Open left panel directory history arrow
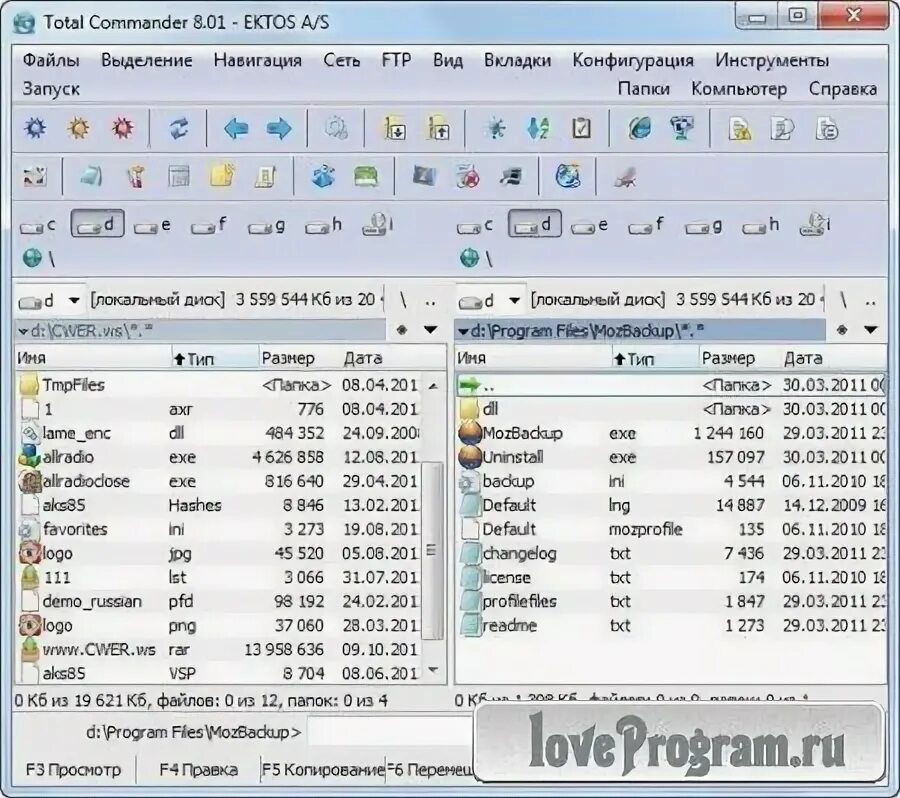 tap(431, 330)
